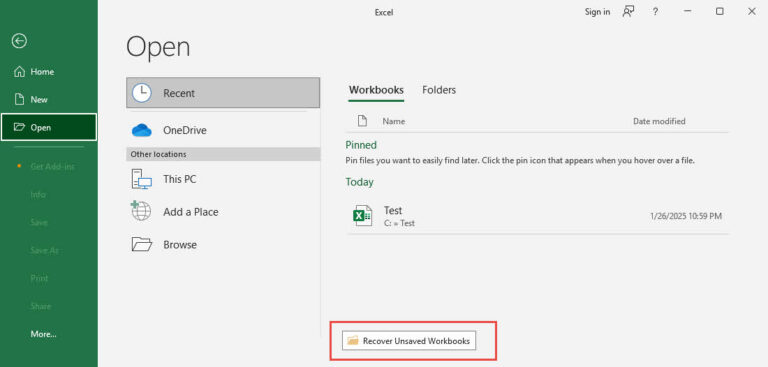Select Open in the backstage sidebar
This screenshot has width=768, height=367.
click(x=48, y=127)
